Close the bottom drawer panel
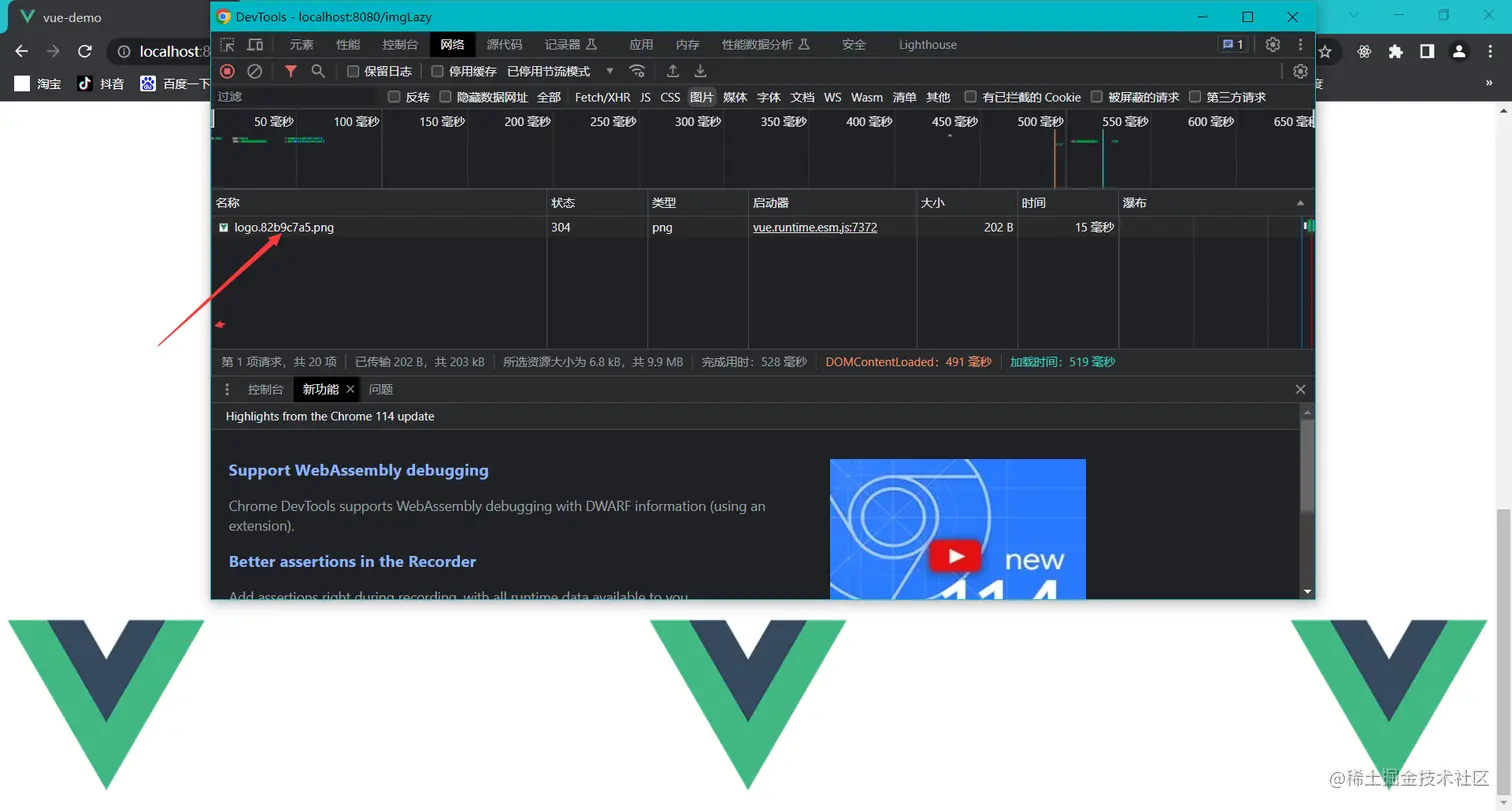Viewport: 1512px width, 811px height. [x=1300, y=389]
